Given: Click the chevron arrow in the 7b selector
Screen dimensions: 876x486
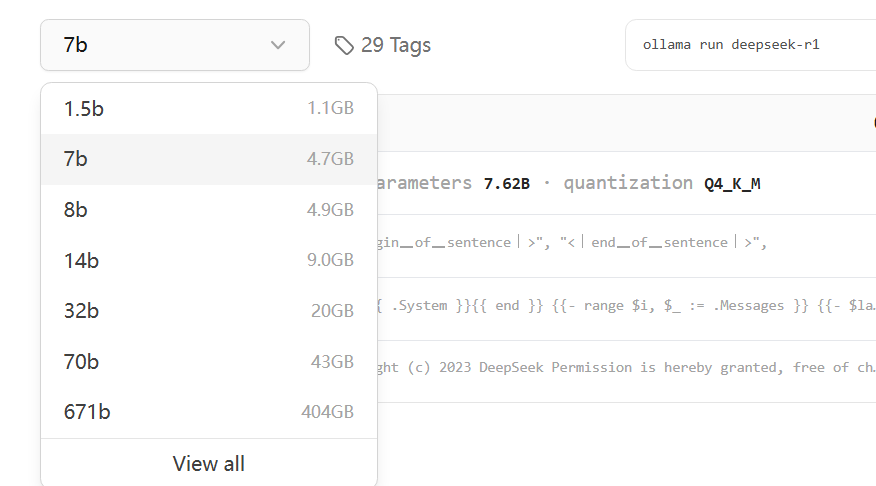Looking at the screenshot, I should click(278, 45).
